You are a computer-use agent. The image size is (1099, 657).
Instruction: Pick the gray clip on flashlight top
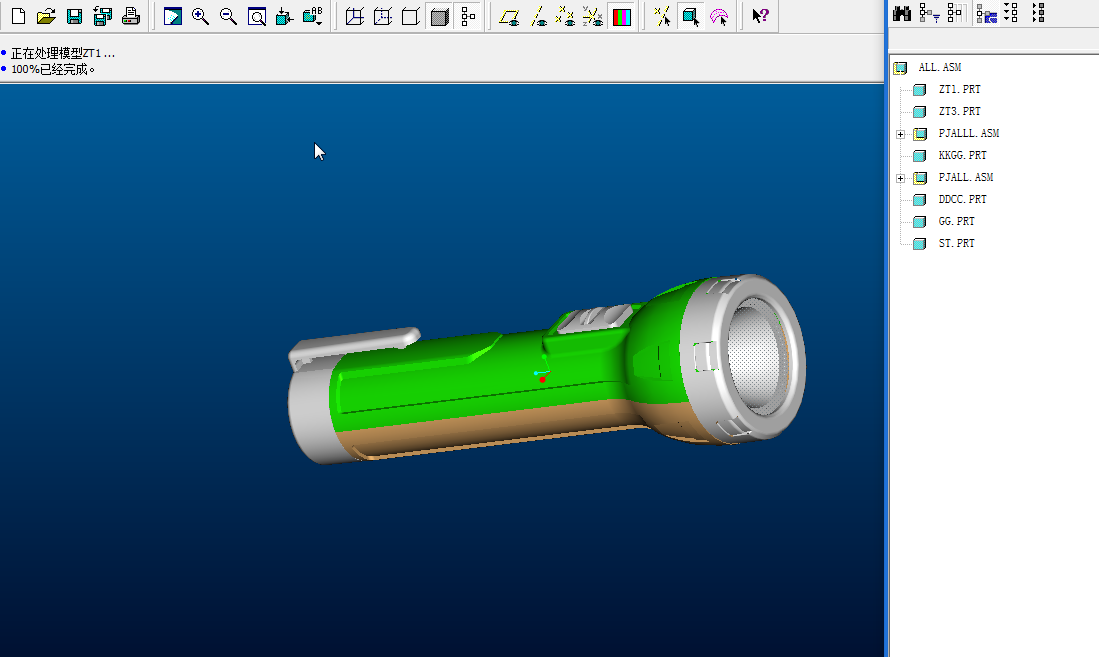coord(354,344)
